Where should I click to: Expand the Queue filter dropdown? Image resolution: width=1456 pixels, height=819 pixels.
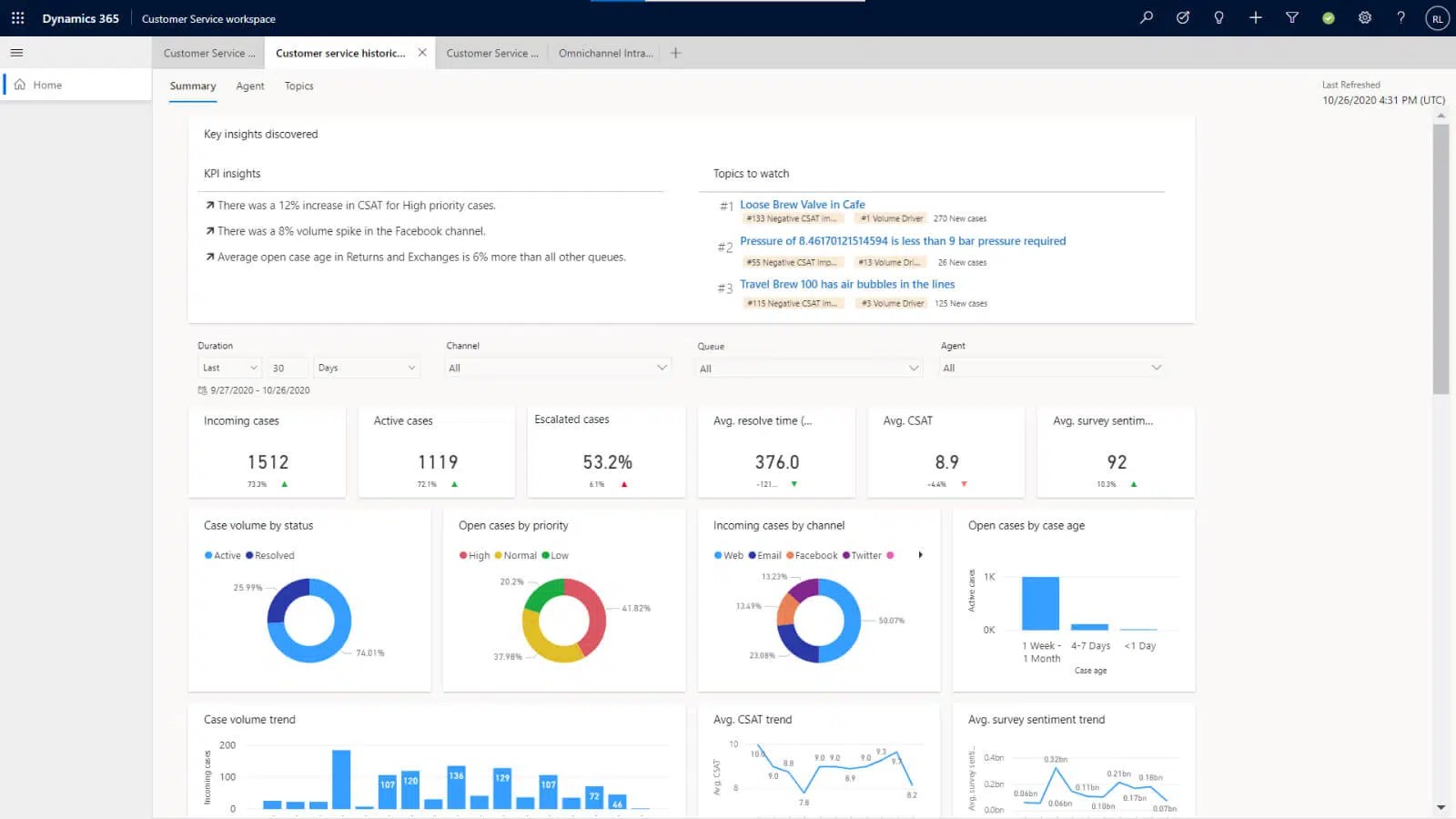[x=808, y=368]
